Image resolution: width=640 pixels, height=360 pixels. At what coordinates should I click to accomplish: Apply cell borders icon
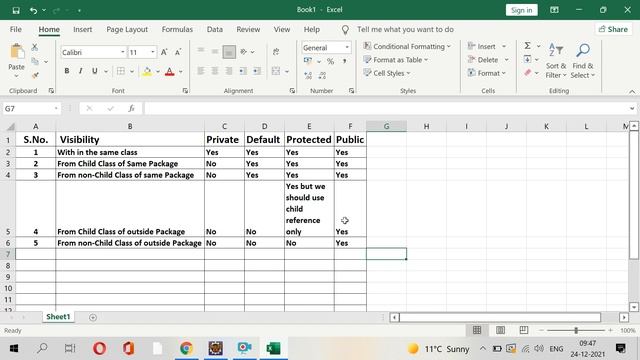pos(121,71)
